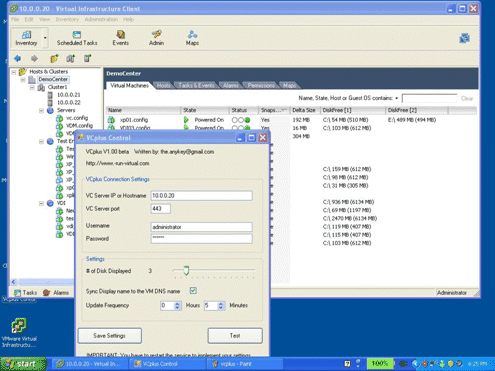This screenshot has width=495, height=371.
Task: Switch to the Maps tab
Action: click(289, 86)
